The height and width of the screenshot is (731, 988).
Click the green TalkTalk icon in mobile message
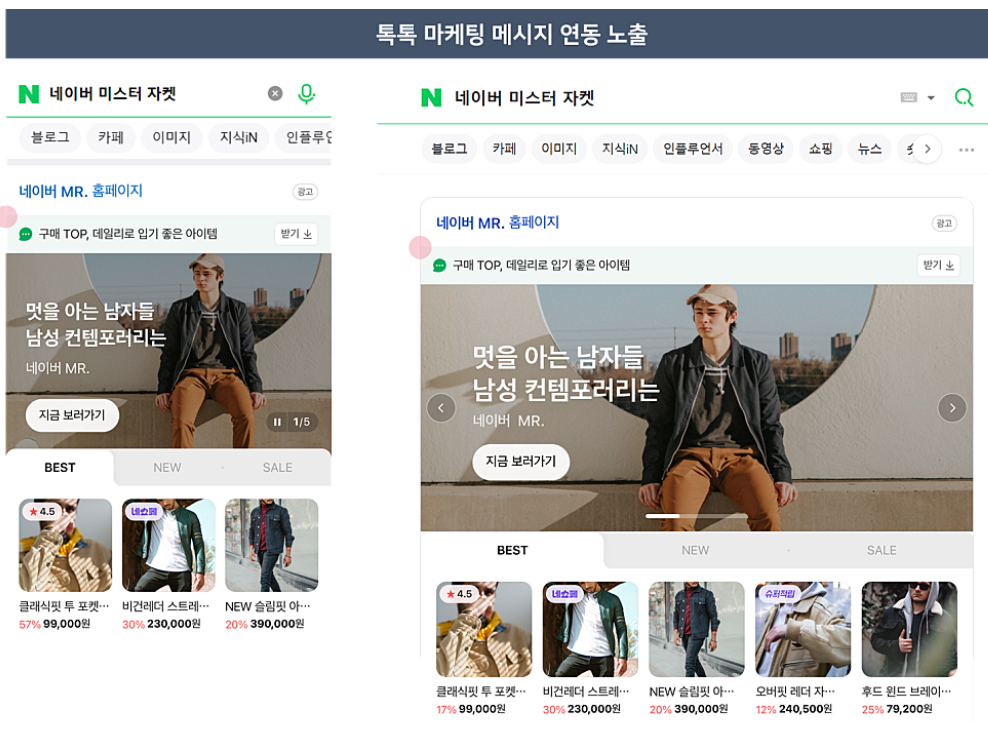pos(25,234)
